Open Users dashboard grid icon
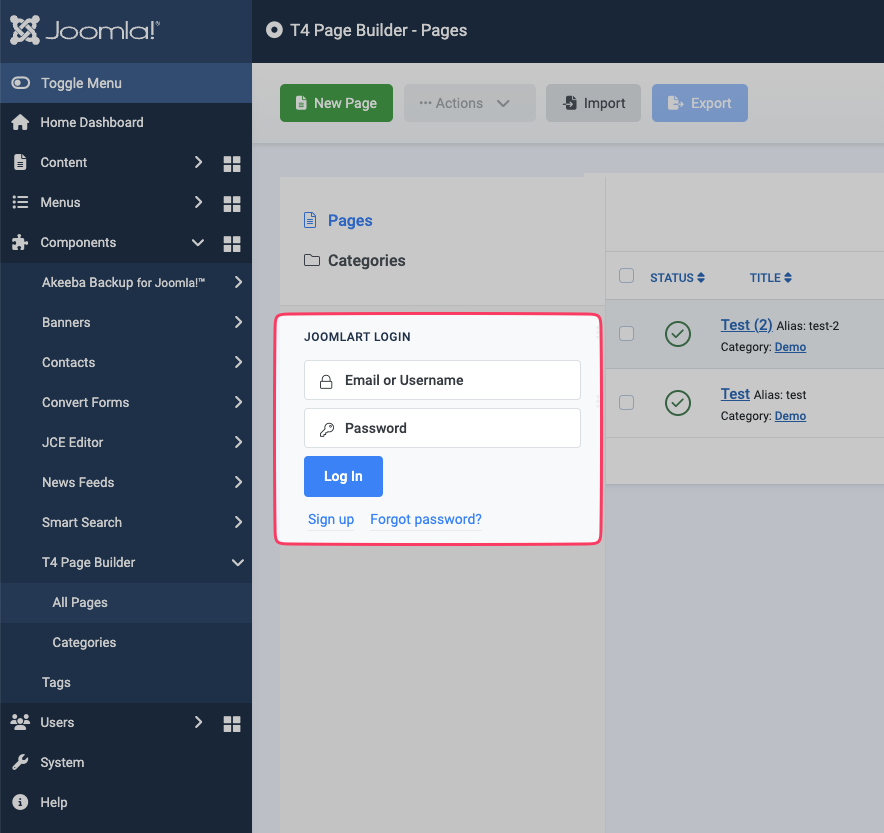Viewport: 884px width, 833px height. coord(232,723)
